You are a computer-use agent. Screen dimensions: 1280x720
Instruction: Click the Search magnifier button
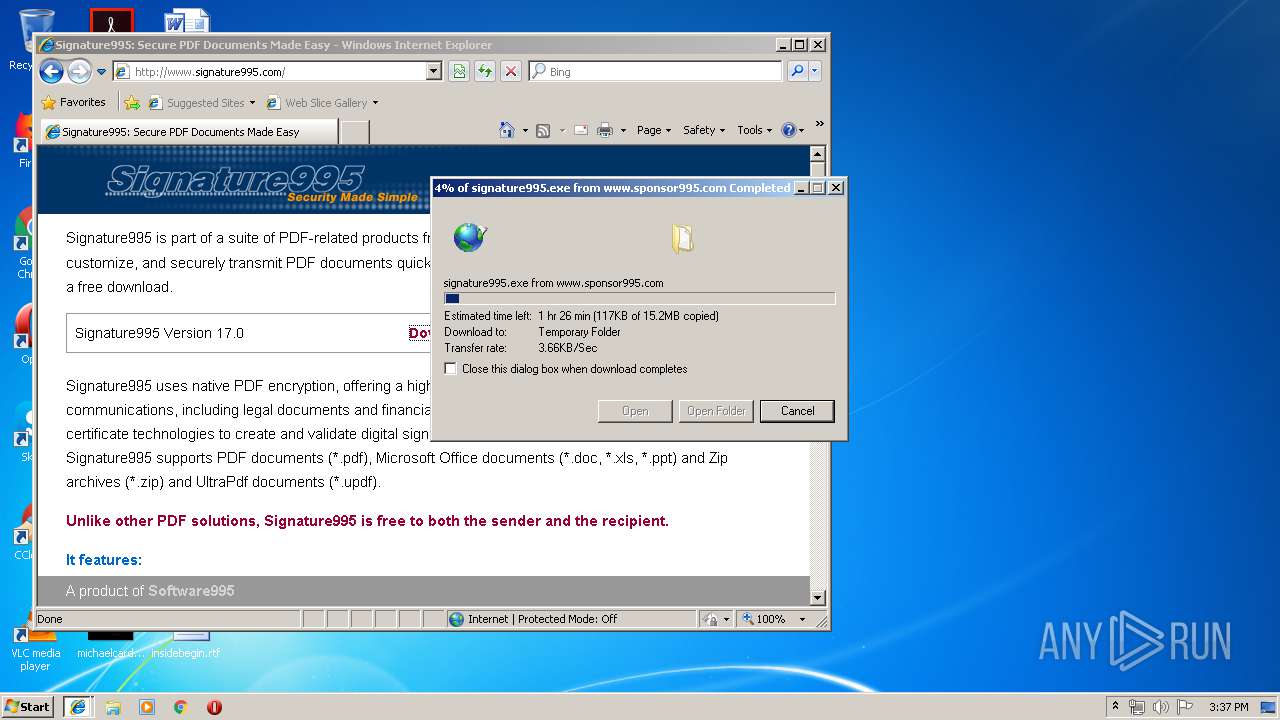797,71
